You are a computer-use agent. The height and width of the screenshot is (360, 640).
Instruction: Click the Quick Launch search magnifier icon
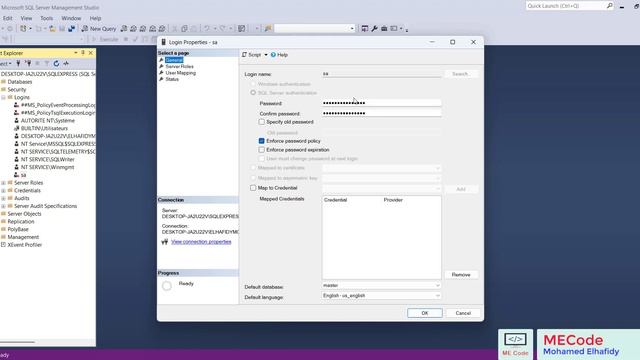click(x=609, y=6)
